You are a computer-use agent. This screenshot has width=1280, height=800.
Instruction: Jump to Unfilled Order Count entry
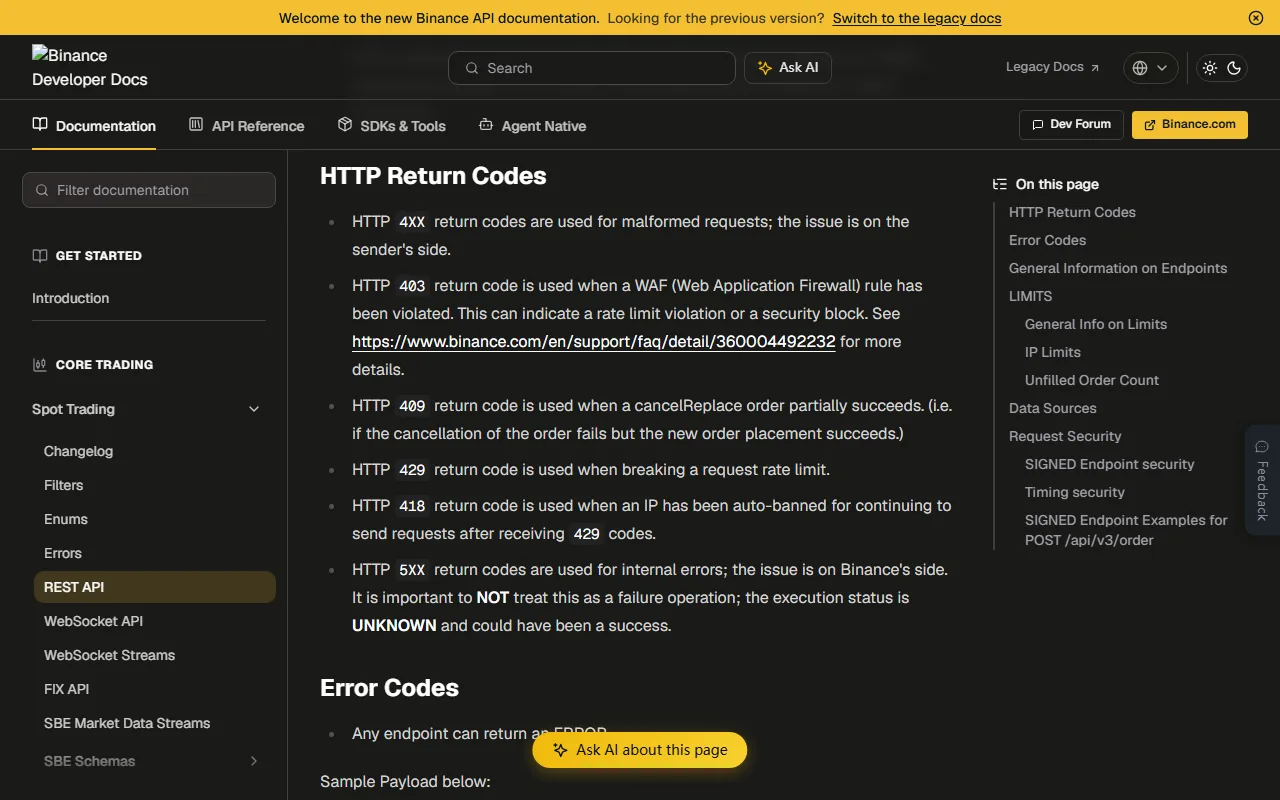1092,380
